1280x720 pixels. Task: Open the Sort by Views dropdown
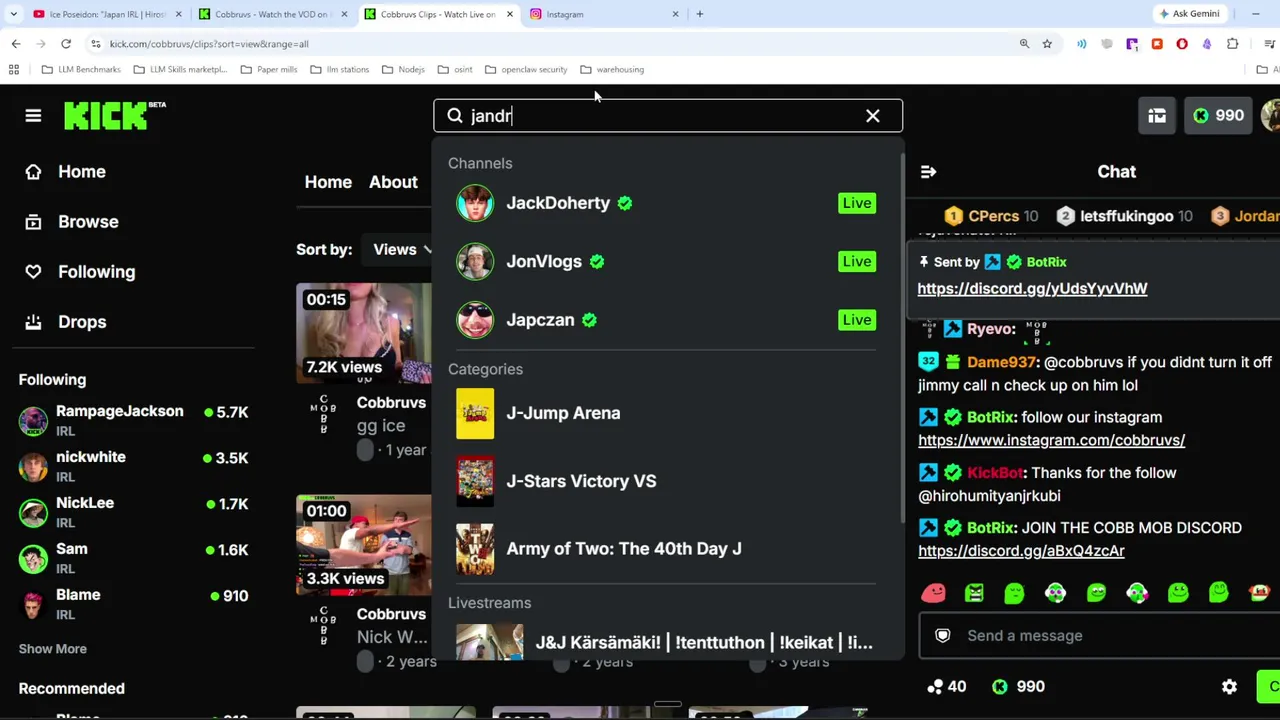(401, 250)
